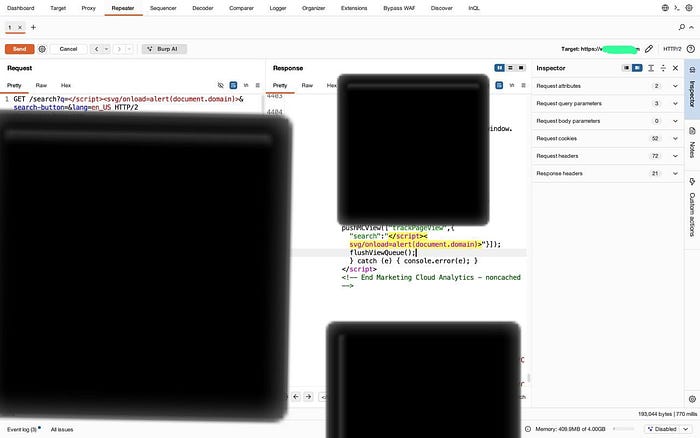Switch to the Dashboard tab

coord(21,8)
